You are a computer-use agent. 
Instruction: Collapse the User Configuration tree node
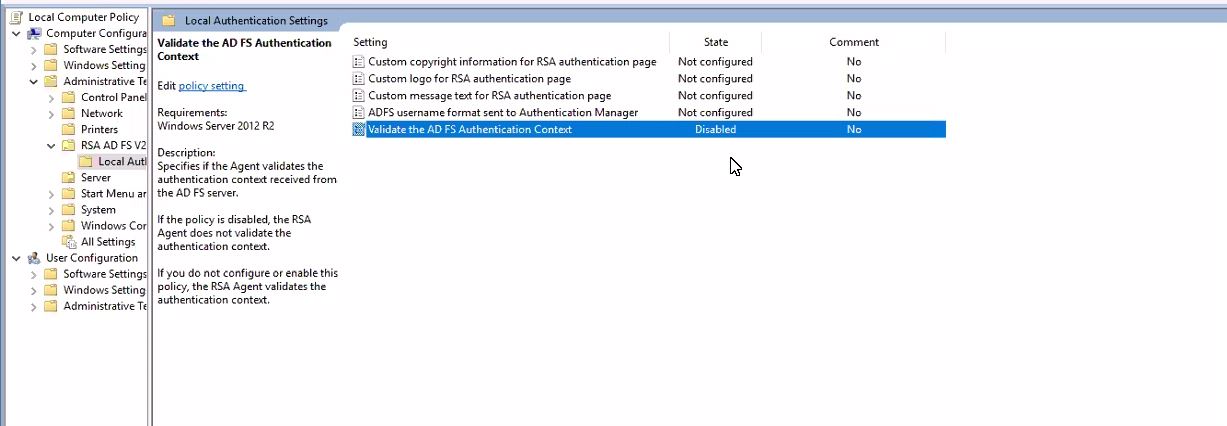click(17, 258)
